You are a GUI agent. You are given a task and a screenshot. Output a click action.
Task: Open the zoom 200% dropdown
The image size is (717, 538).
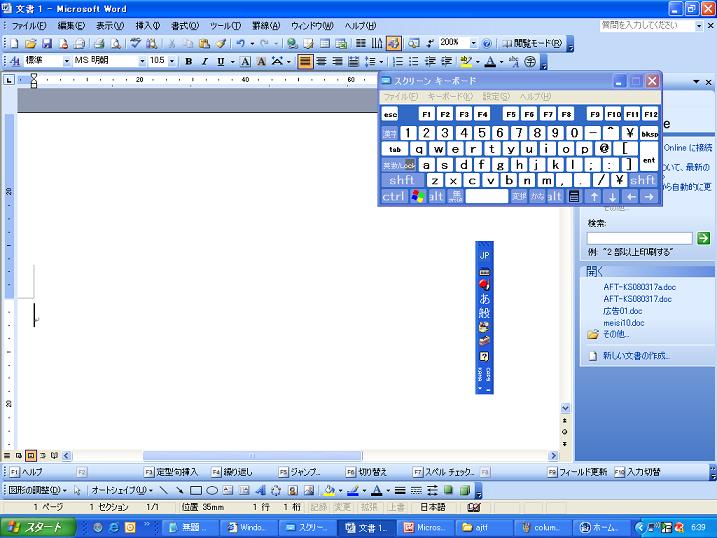473,43
